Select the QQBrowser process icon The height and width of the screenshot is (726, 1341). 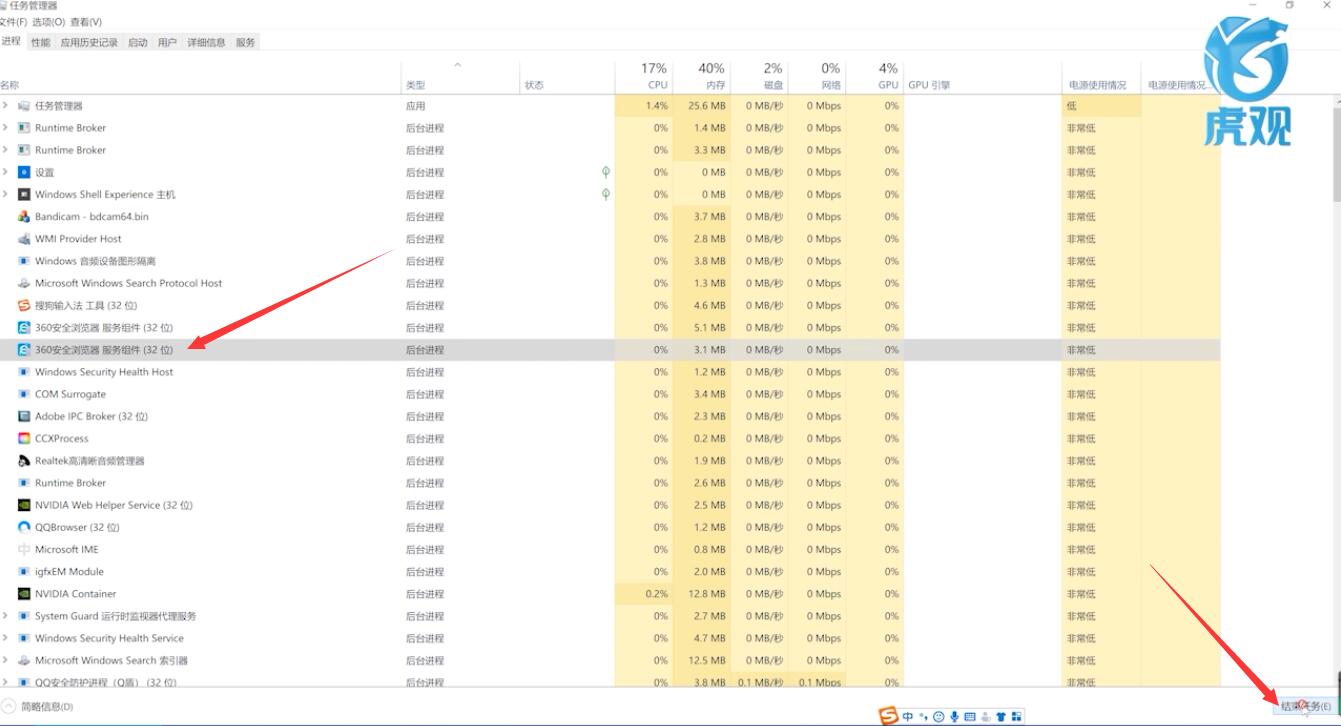point(24,527)
